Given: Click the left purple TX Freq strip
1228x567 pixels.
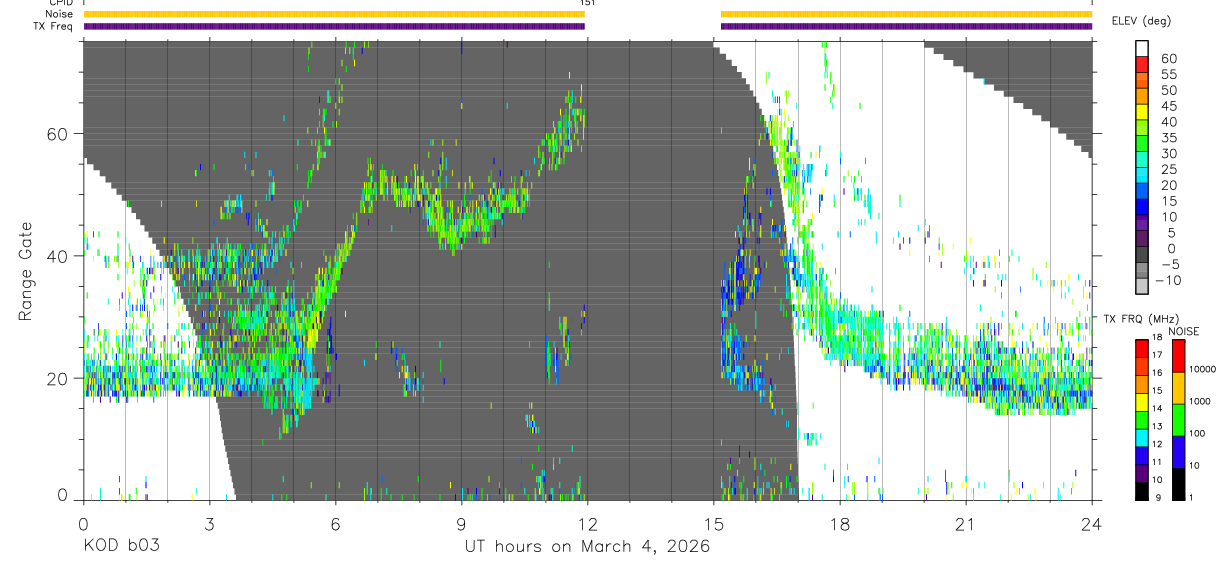Looking at the screenshot, I should [334, 26].
